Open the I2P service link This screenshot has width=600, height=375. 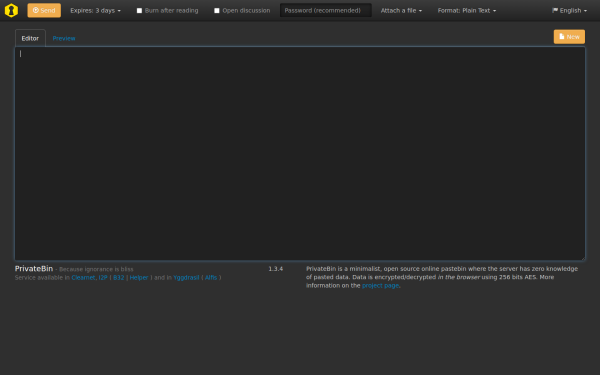[x=103, y=278]
